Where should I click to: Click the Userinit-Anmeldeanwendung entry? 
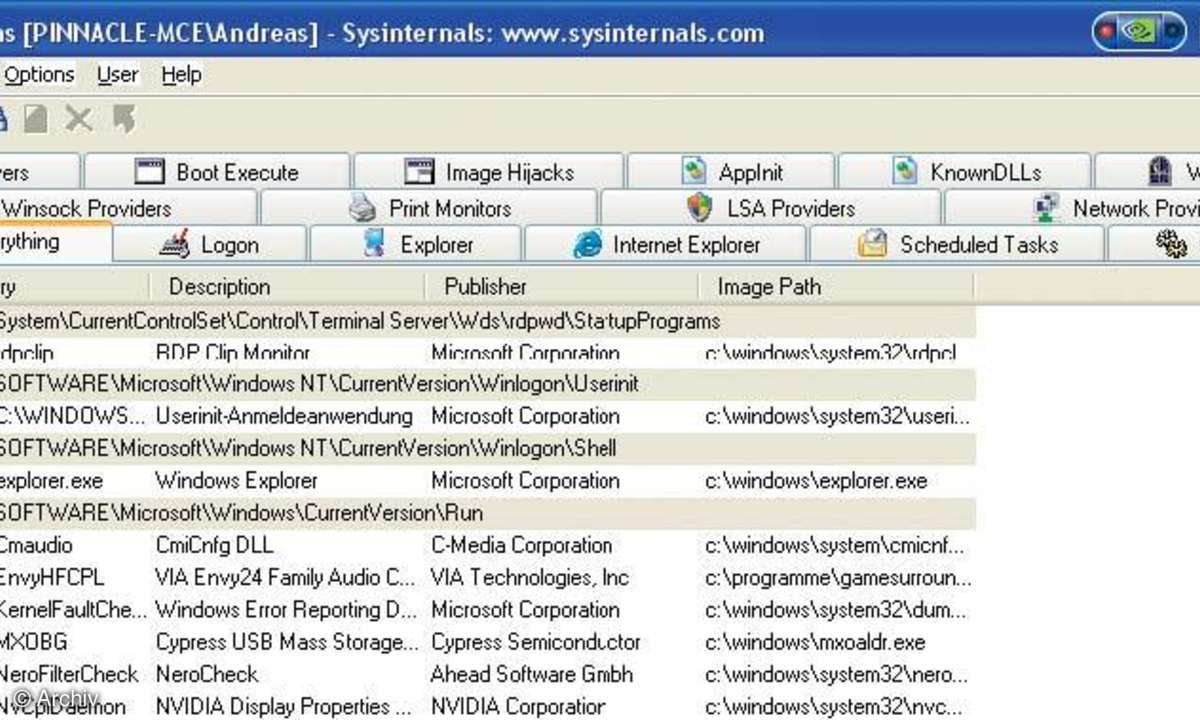click(284, 416)
